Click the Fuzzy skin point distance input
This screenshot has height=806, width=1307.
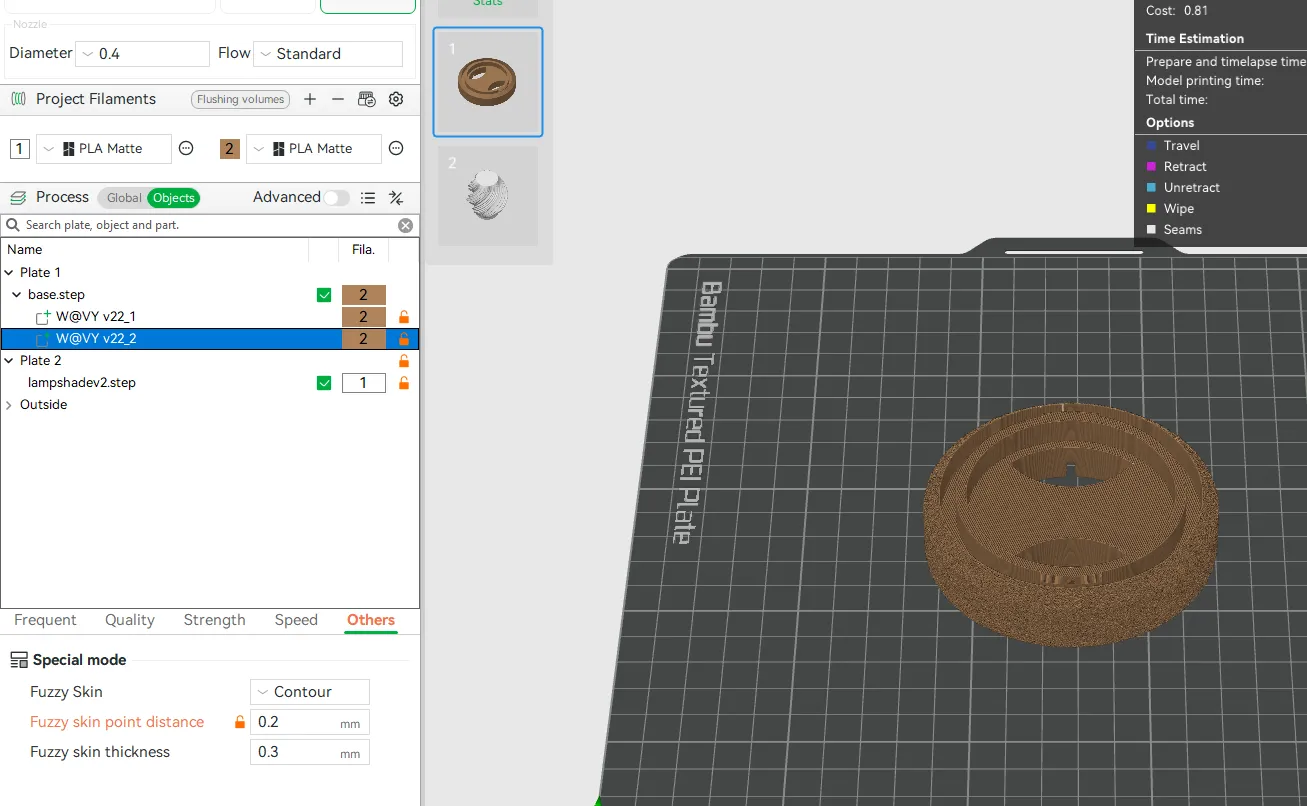pyautogui.click(x=310, y=722)
